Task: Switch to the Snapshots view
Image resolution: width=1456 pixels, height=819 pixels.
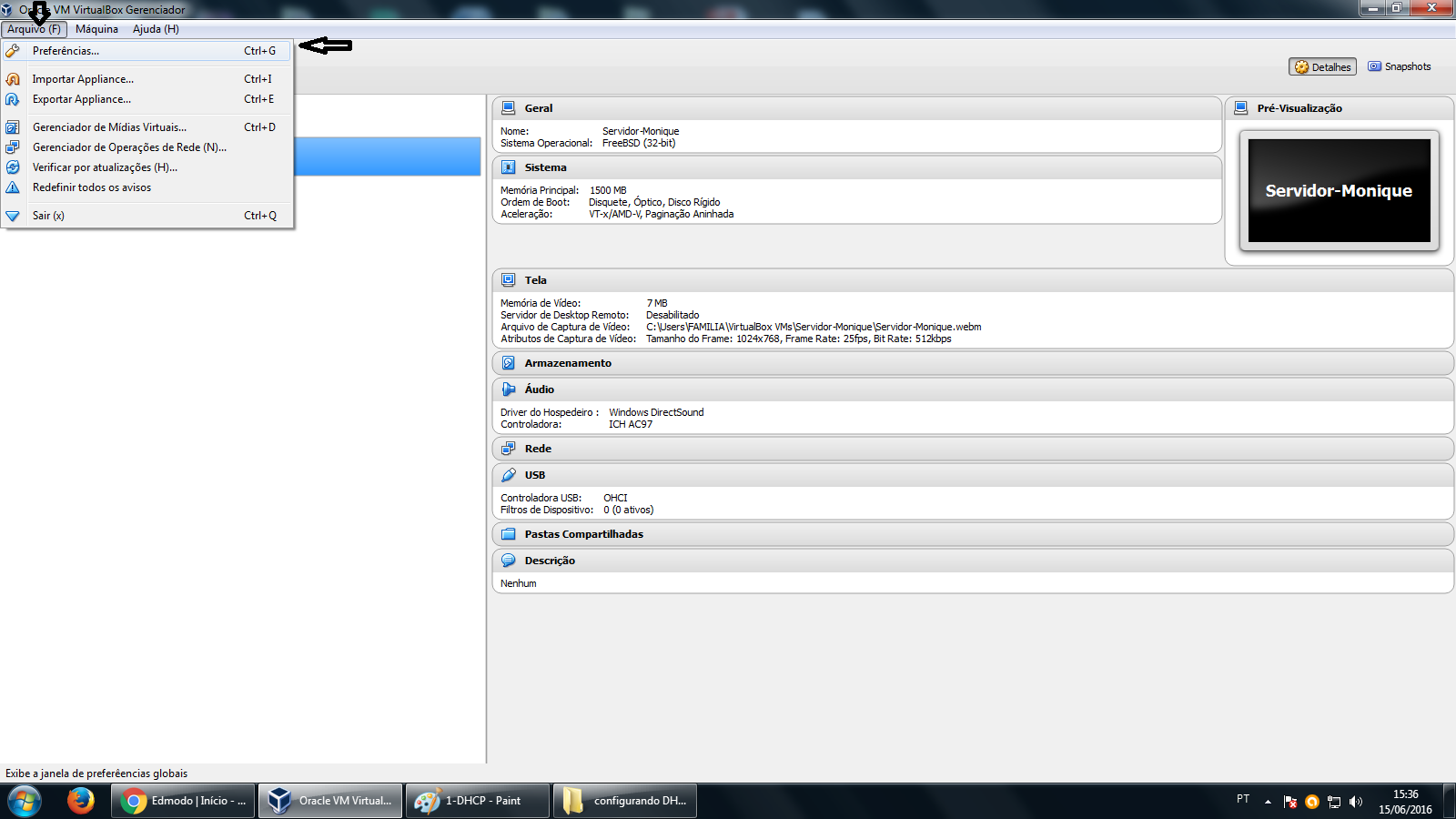Action: tap(1400, 66)
